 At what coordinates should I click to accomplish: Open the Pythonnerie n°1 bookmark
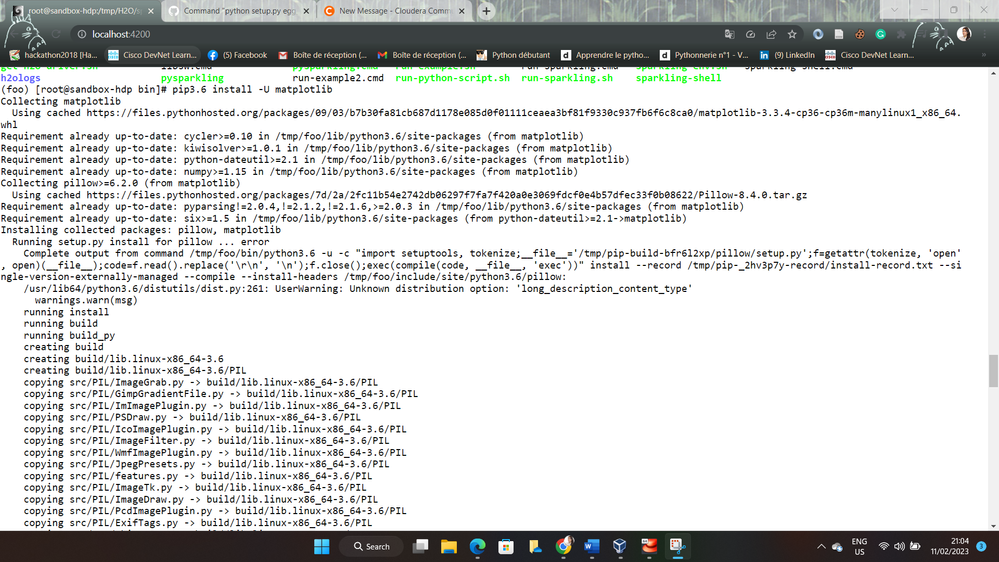point(704,55)
